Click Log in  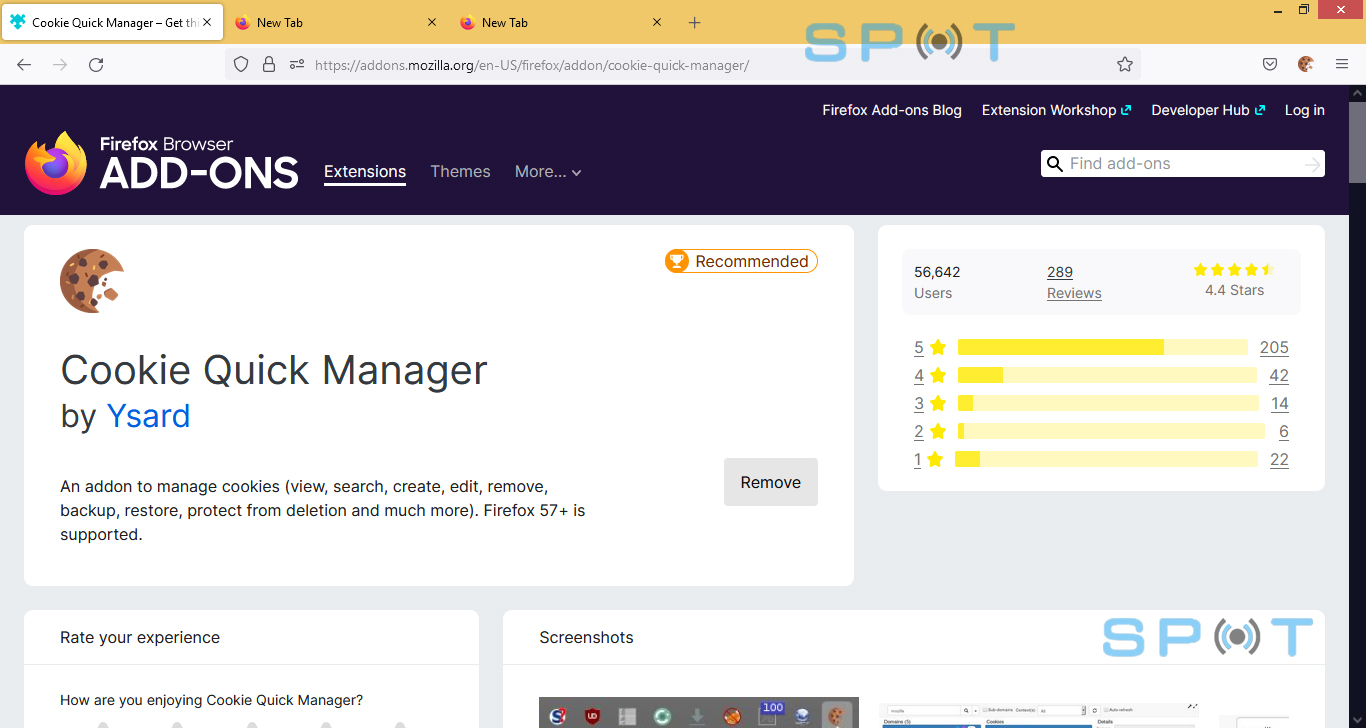[1305, 110]
